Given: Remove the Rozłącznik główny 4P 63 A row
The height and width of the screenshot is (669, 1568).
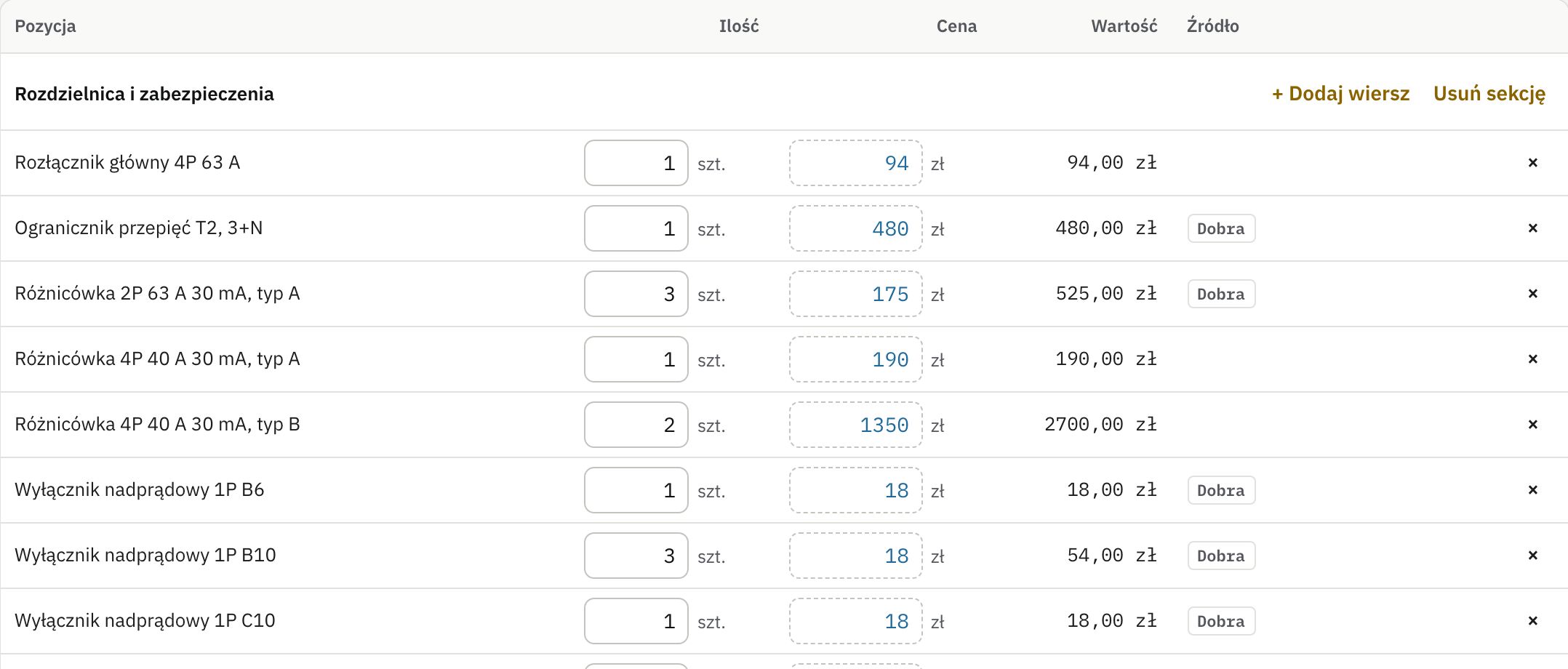Looking at the screenshot, I should [1532, 163].
